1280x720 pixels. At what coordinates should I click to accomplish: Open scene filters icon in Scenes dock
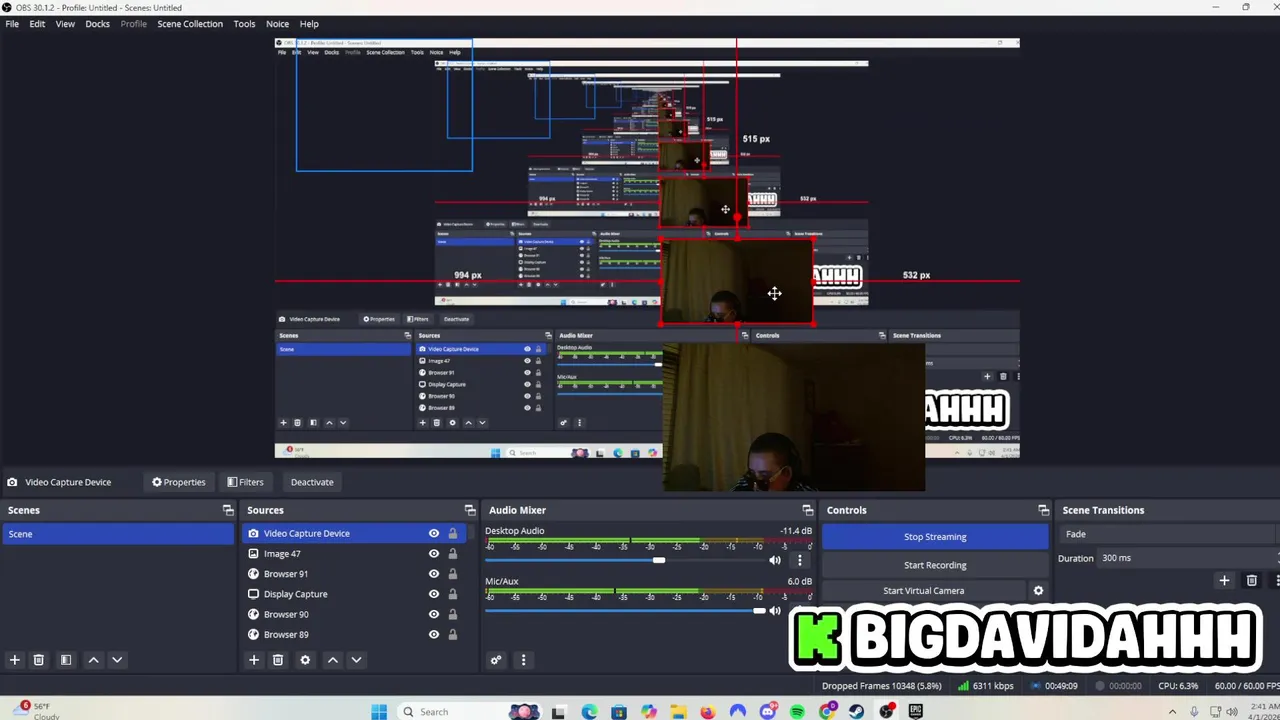66,660
